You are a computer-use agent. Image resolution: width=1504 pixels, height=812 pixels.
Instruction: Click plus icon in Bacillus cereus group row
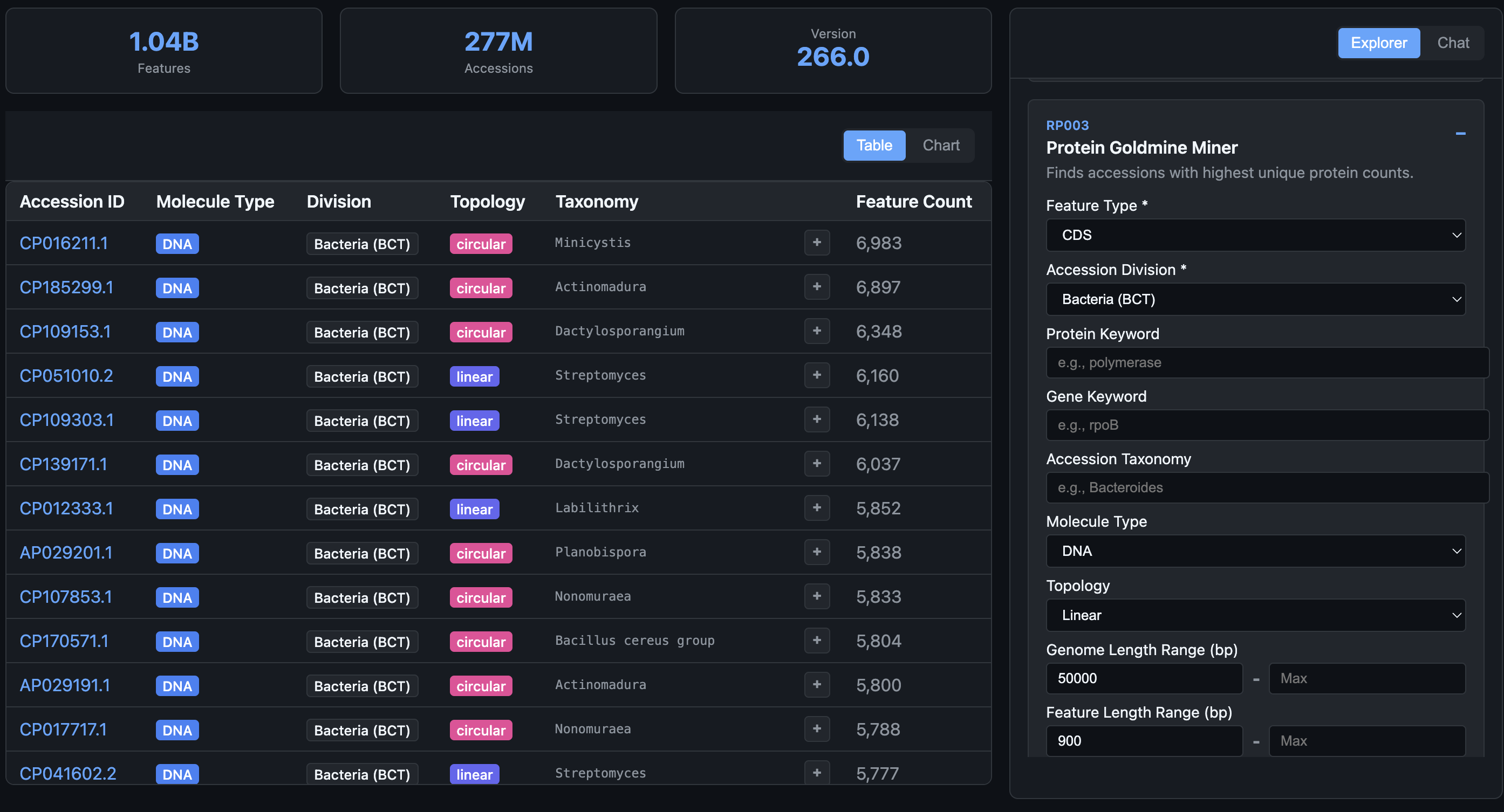(x=817, y=641)
